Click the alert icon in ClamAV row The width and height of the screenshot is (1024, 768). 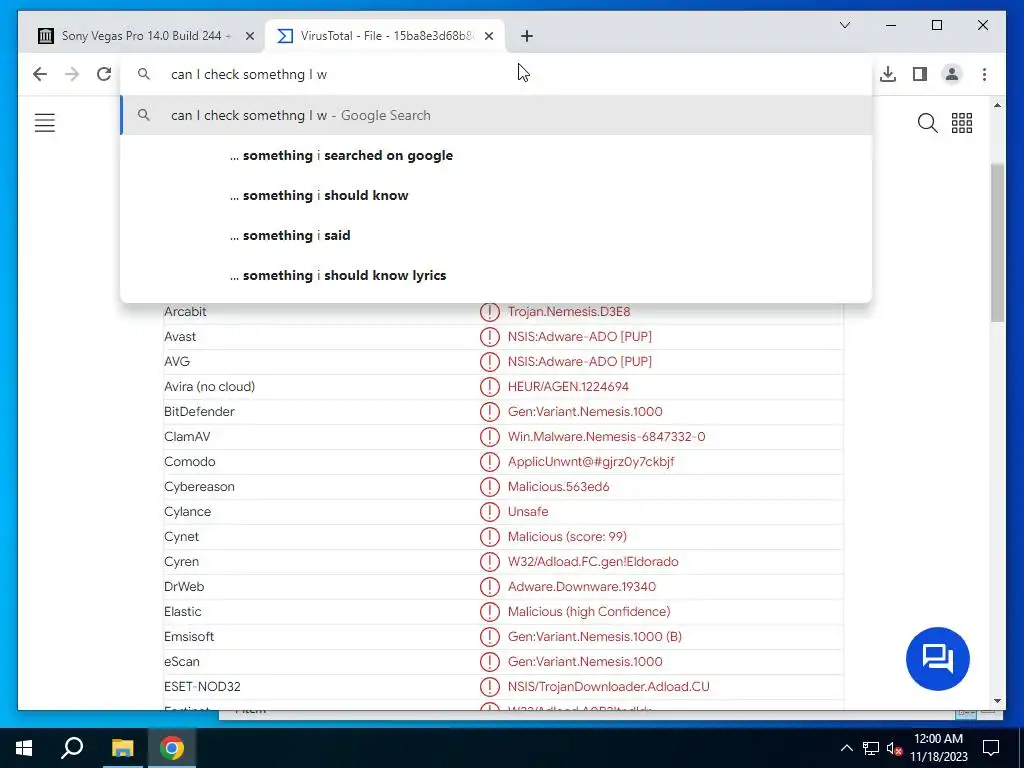[x=489, y=436]
